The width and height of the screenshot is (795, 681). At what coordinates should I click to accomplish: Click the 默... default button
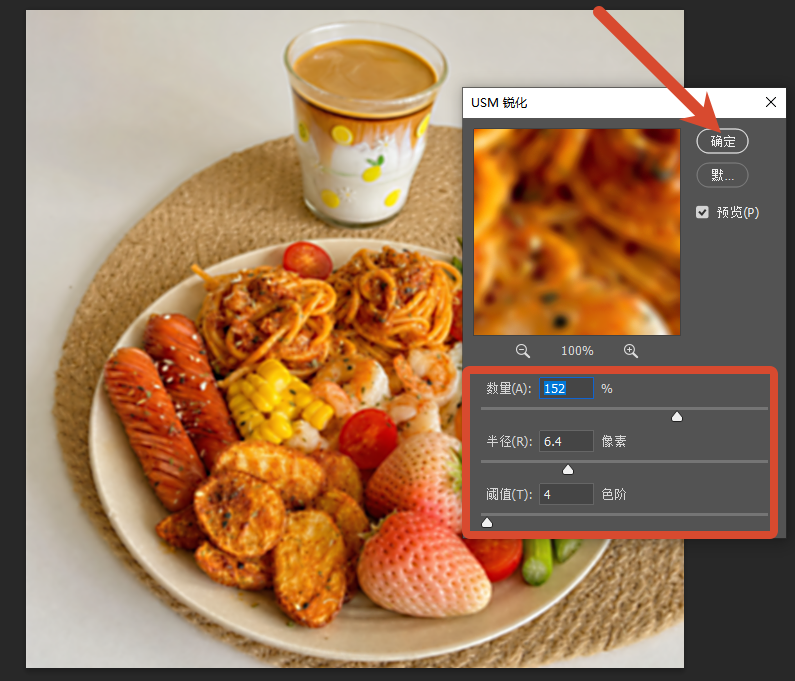(722, 175)
